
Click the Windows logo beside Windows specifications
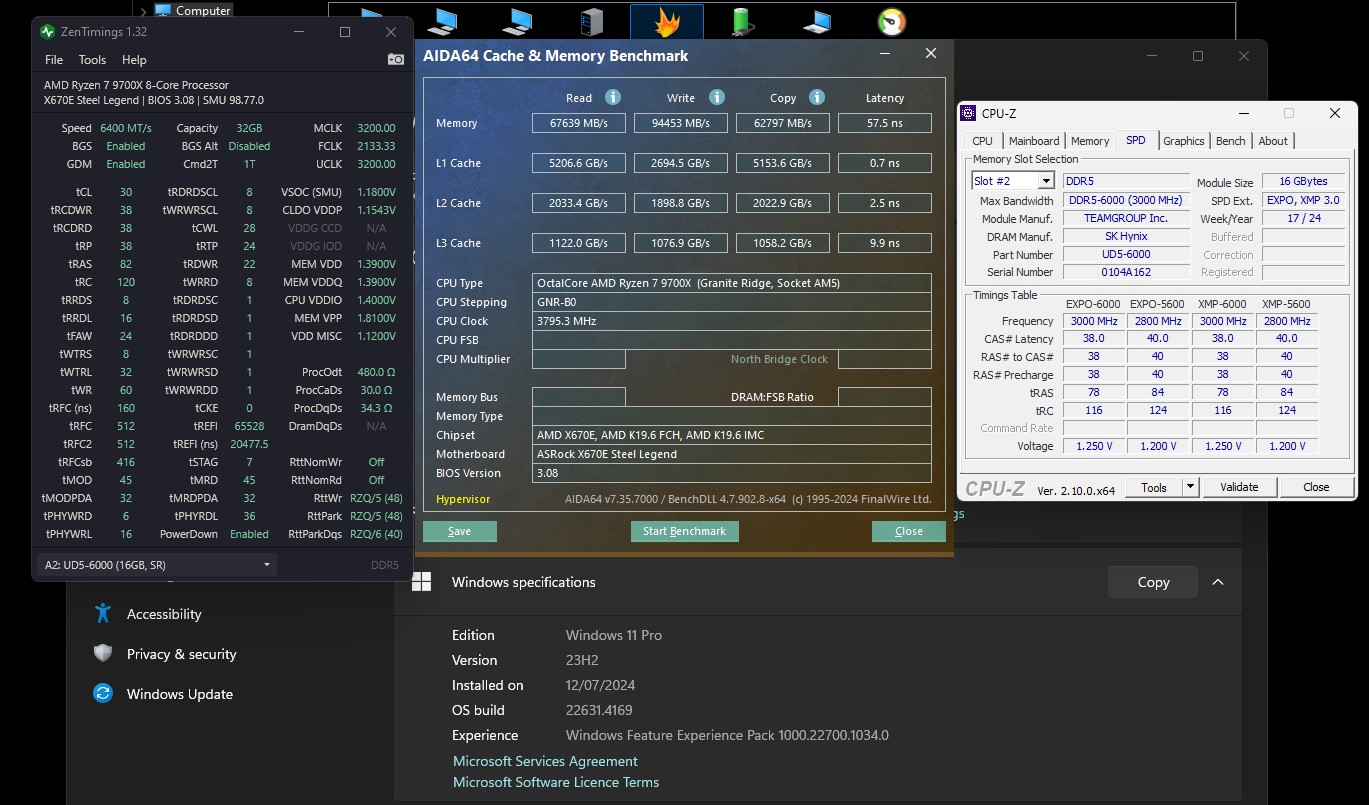[422, 582]
